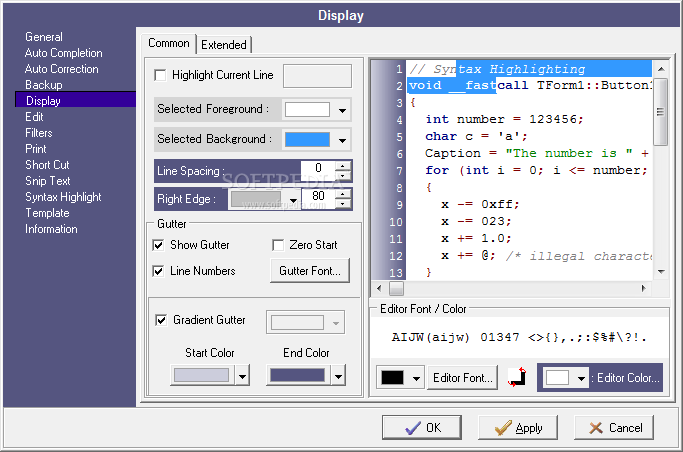Decrease Line Spacing with down spinner
This screenshot has width=683, height=452.
click(343, 176)
